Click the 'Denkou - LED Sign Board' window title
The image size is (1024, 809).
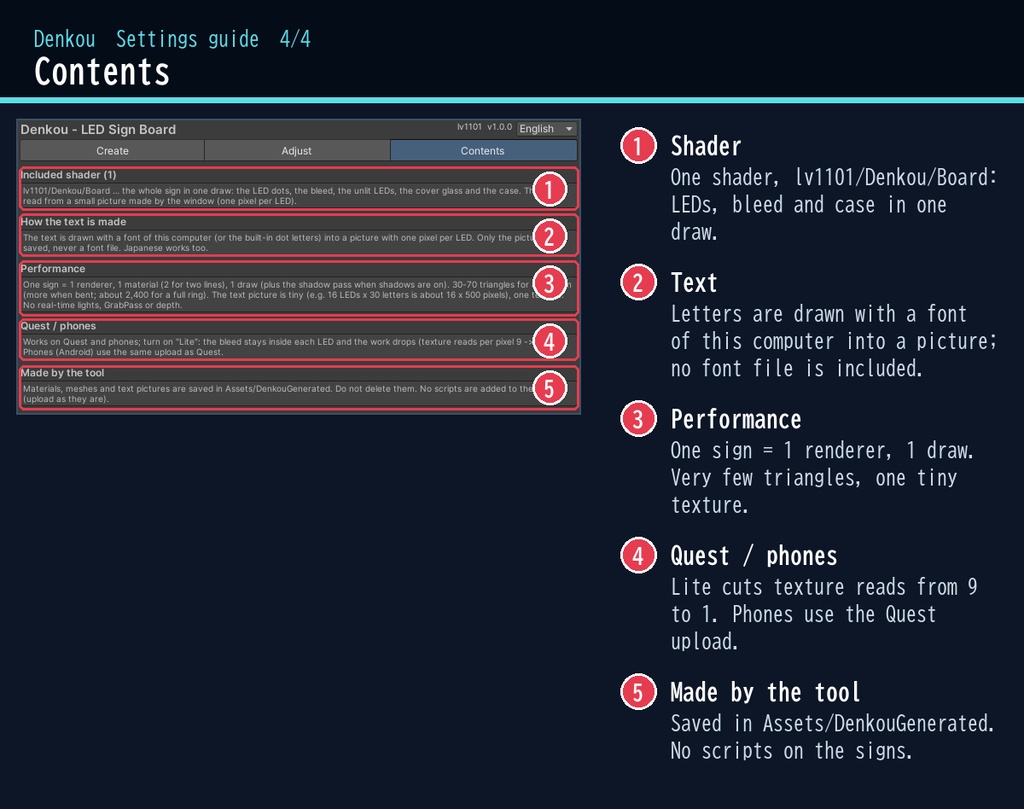coord(98,129)
